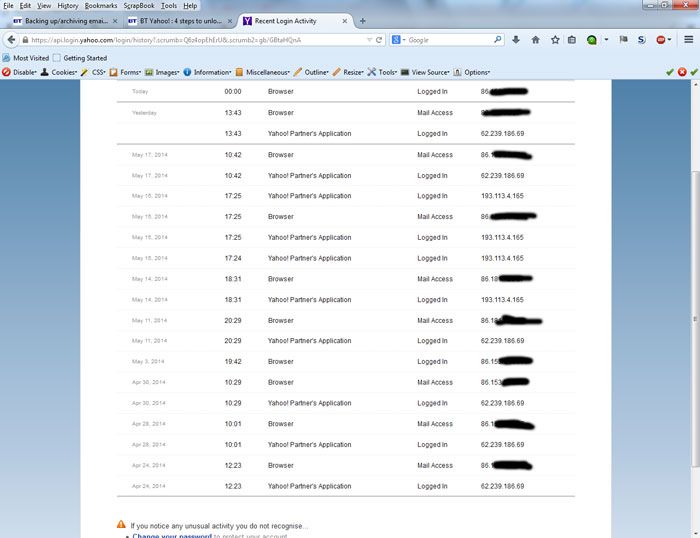The width and height of the screenshot is (700, 538).
Task: Click the Change your password link
Action: [171, 536]
